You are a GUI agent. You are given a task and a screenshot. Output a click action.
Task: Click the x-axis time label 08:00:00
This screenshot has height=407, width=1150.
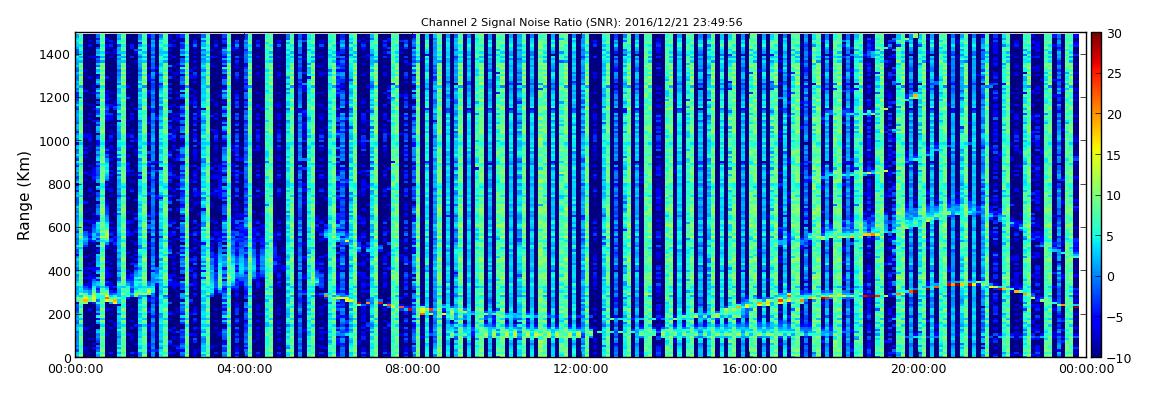[x=412, y=370]
